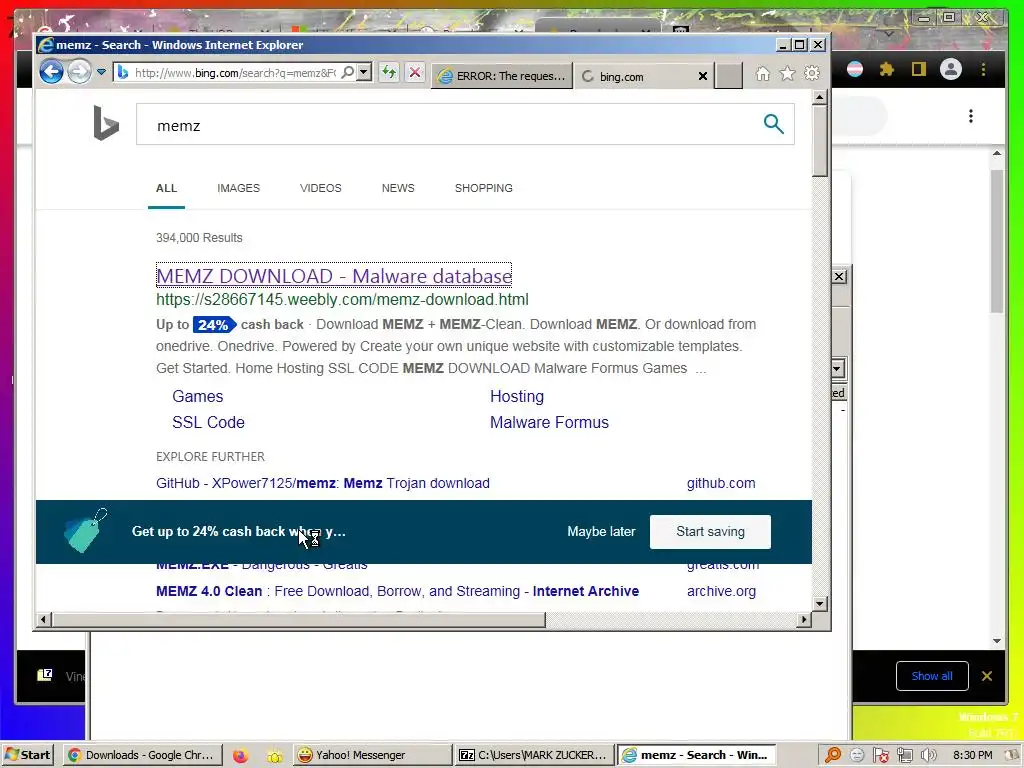The width and height of the screenshot is (1024, 768).
Task: Click the network tray icon
Action: (x=904, y=756)
